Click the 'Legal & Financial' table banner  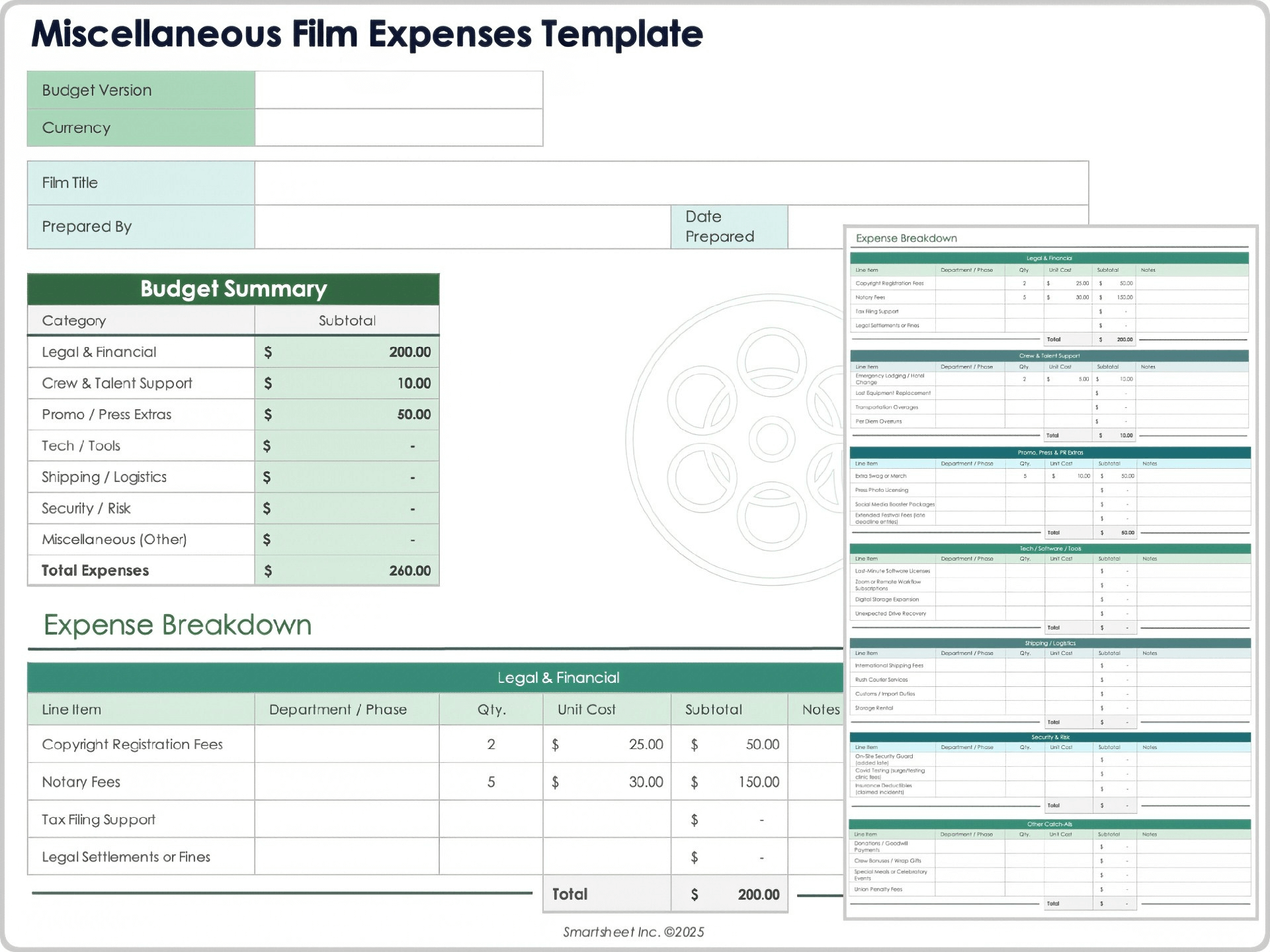(435, 678)
